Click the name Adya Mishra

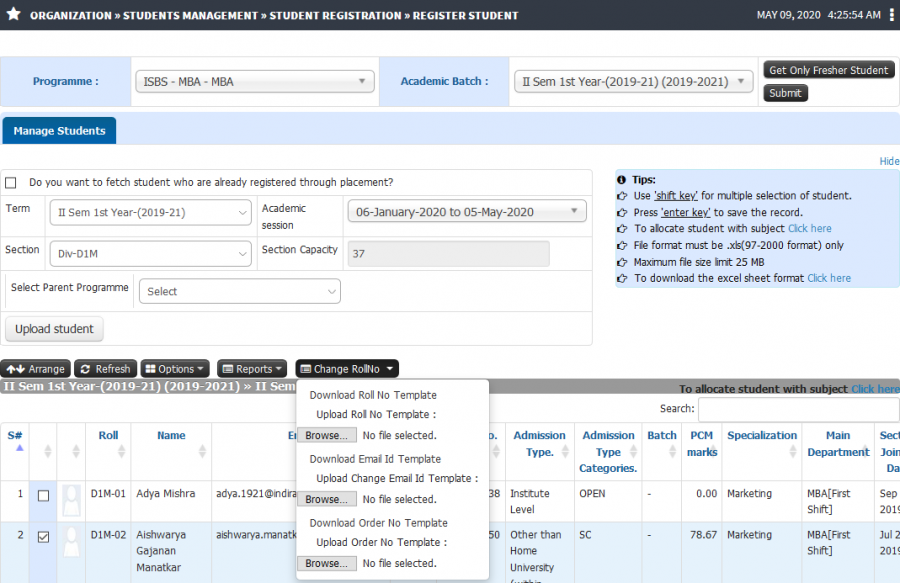165,493
